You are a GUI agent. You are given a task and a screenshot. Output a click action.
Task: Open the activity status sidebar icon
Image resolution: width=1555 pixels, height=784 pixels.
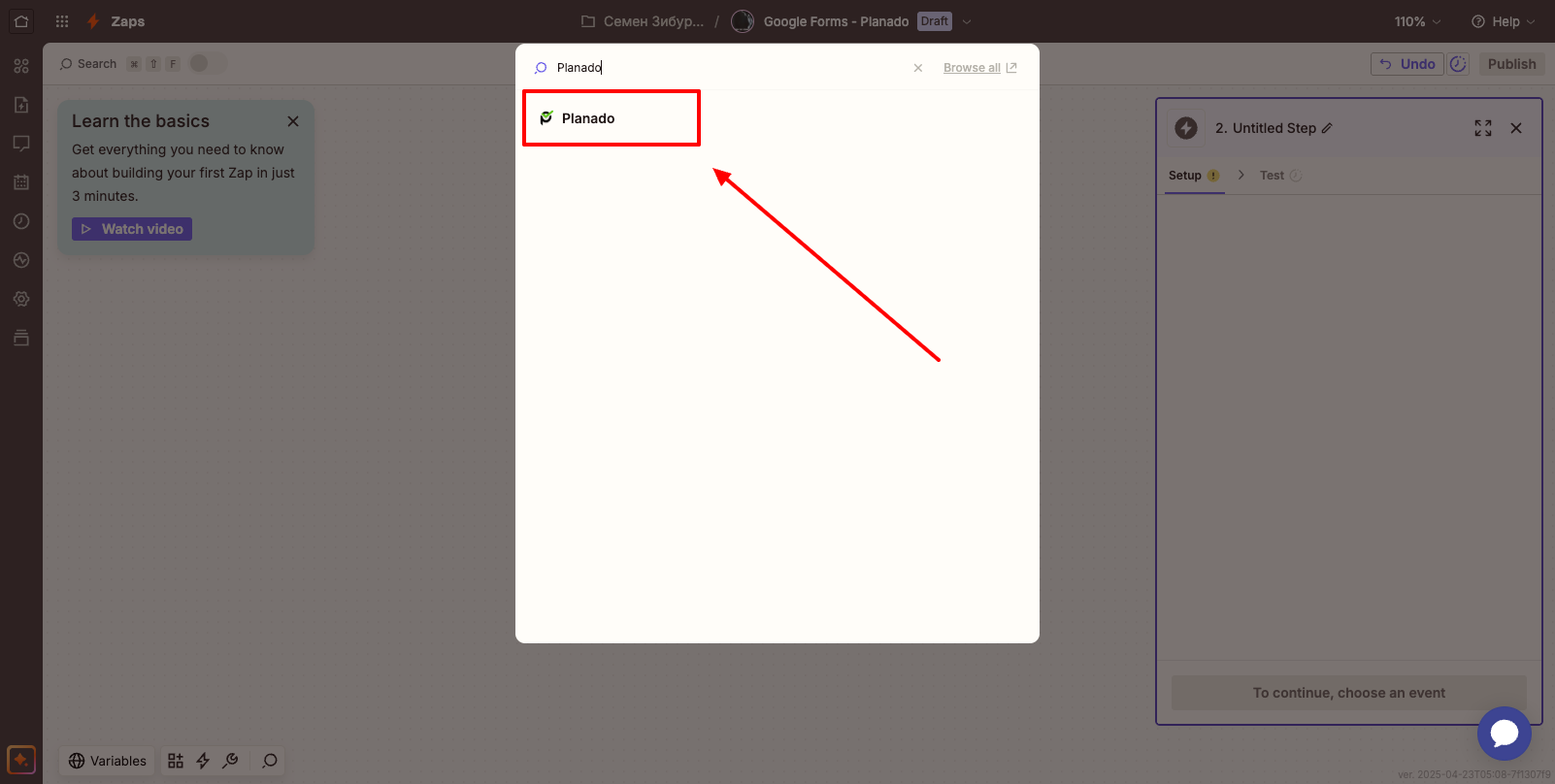pyautogui.click(x=21, y=260)
